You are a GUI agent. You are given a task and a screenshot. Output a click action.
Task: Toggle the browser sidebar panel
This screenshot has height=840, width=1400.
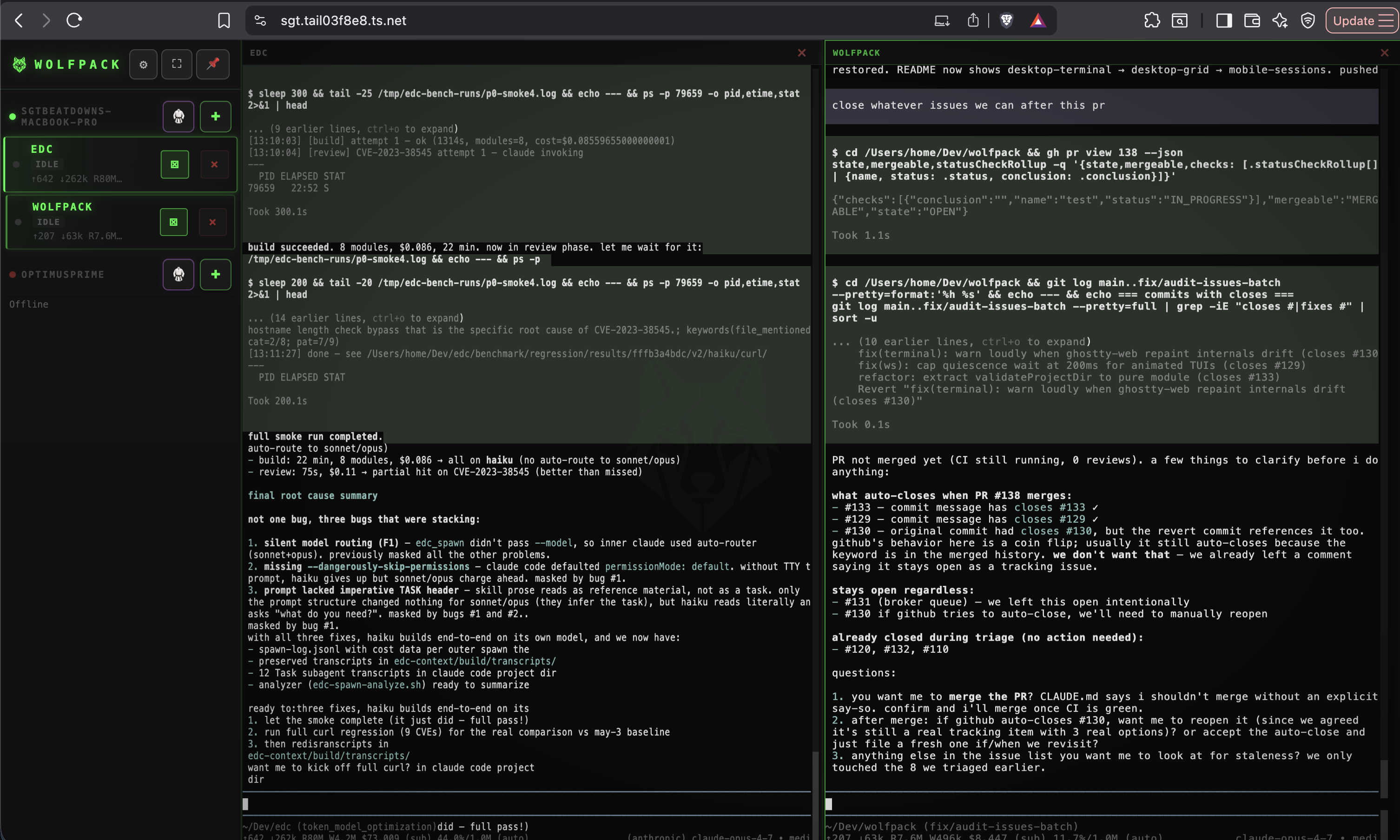[x=1224, y=21]
